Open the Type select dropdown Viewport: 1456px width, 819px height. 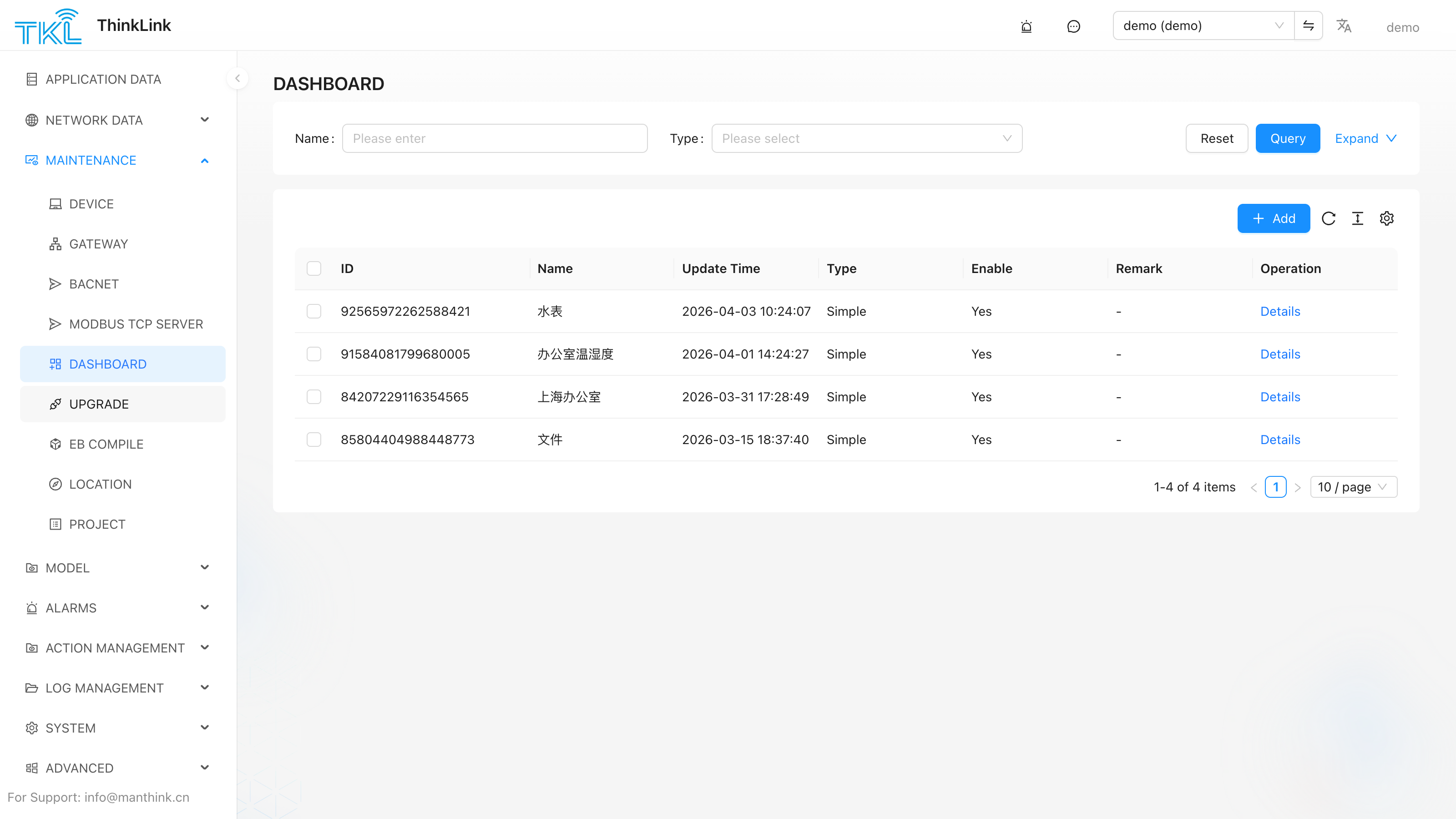(866, 138)
